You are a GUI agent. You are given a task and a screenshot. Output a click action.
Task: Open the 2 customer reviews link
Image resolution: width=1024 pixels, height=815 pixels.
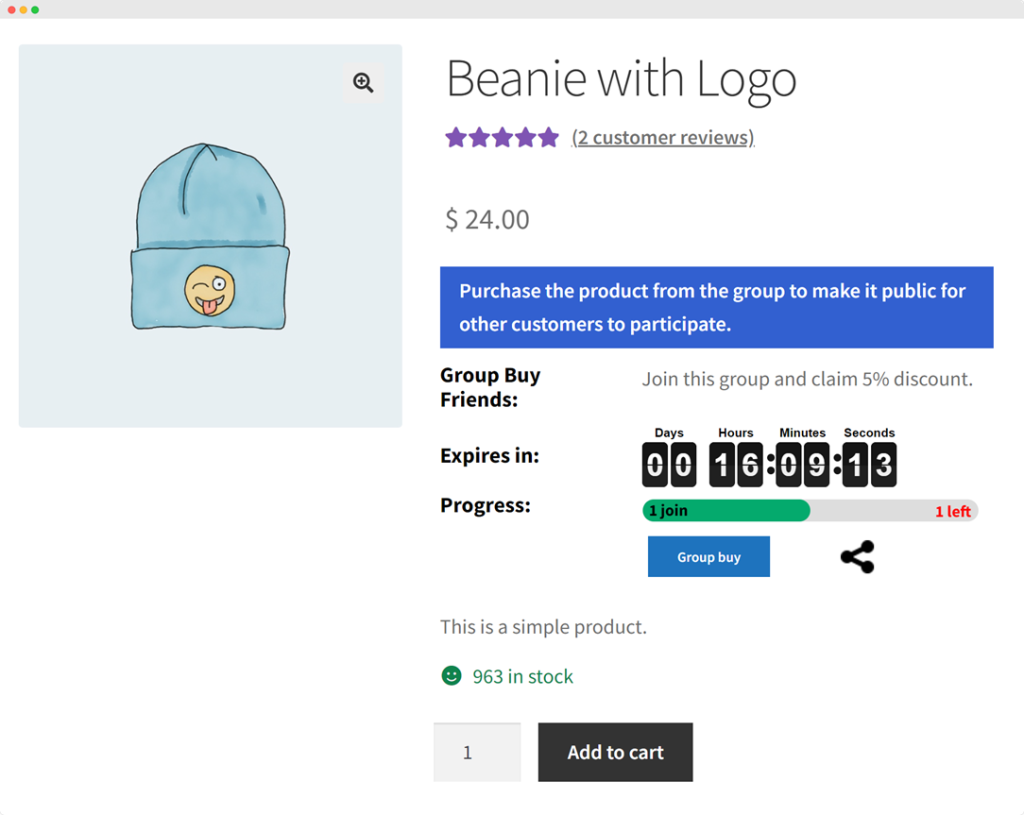tap(662, 138)
